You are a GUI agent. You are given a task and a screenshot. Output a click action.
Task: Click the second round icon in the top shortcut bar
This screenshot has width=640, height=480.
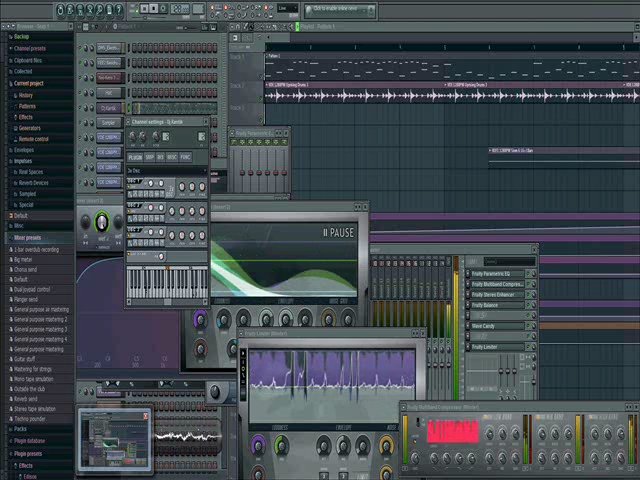[x=70, y=10]
